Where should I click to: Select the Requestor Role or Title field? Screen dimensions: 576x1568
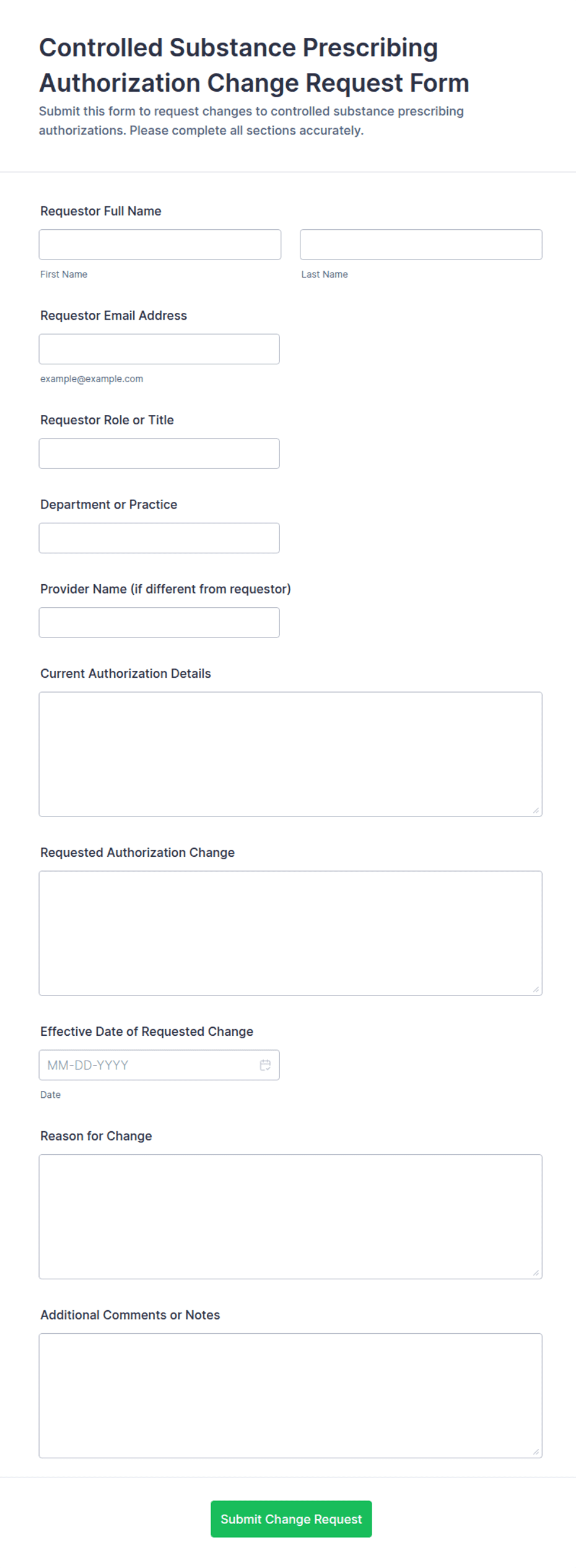click(159, 453)
